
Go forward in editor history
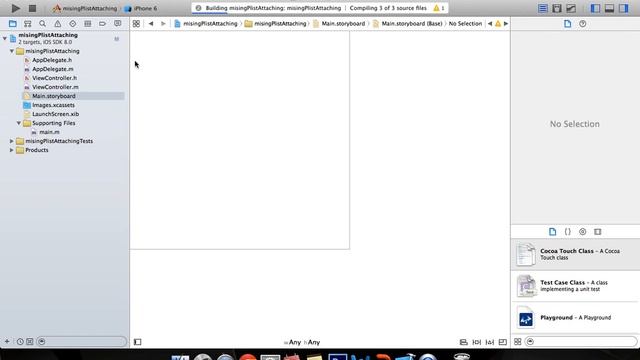pos(163,24)
